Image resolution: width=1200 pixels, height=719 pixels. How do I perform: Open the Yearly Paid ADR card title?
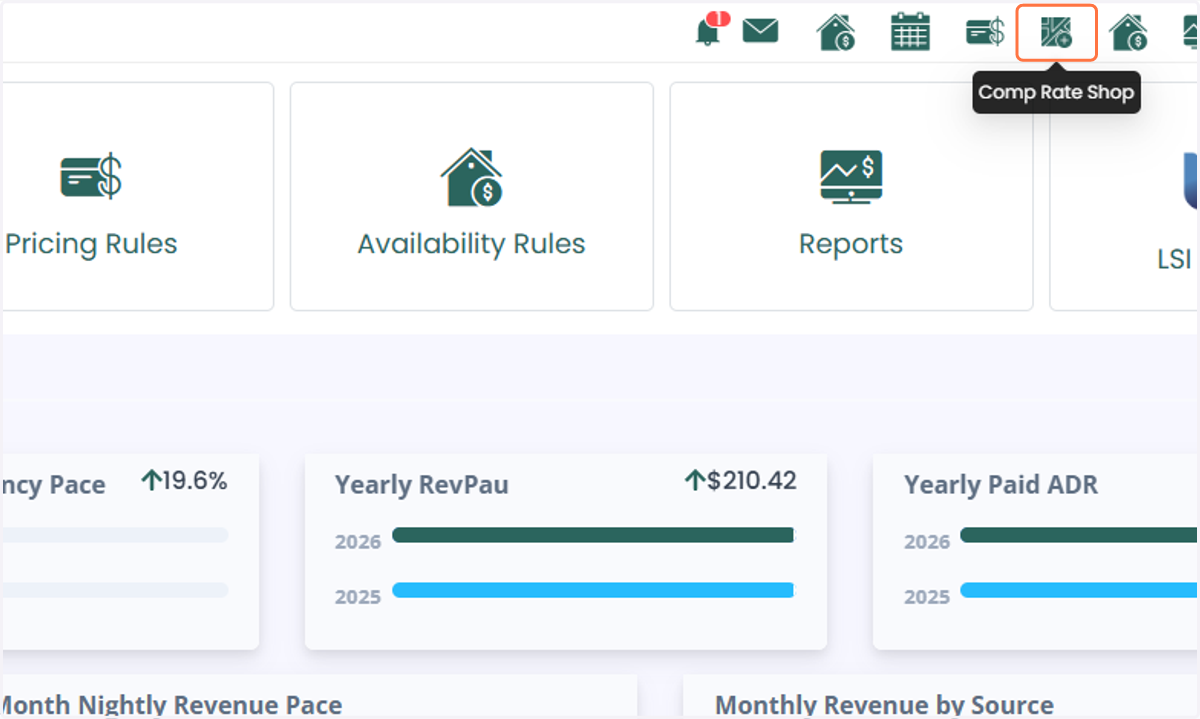click(1001, 485)
